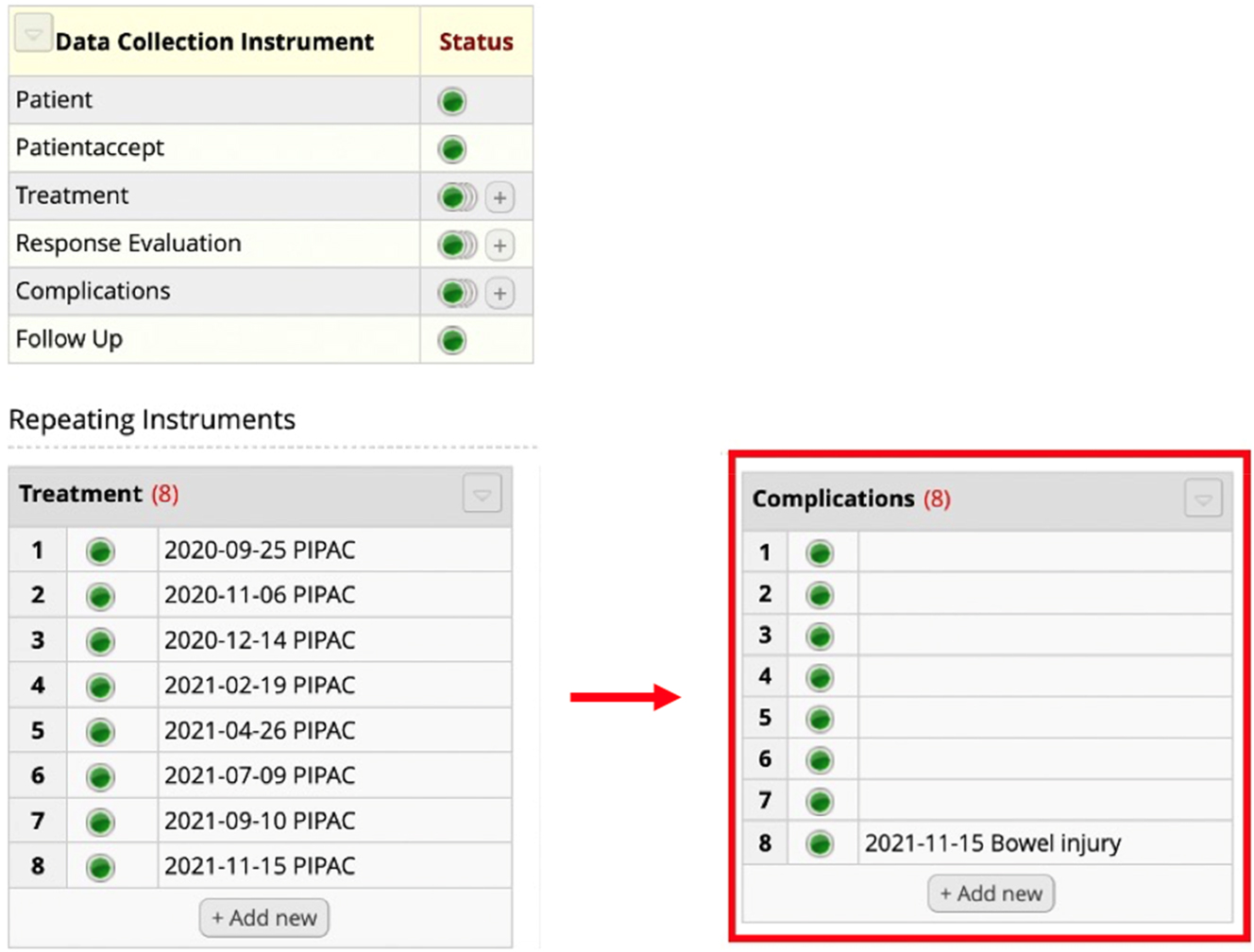Click the Response Evaluation repeating status icon
The height and width of the screenshot is (952, 1254).
[x=451, y=245]
